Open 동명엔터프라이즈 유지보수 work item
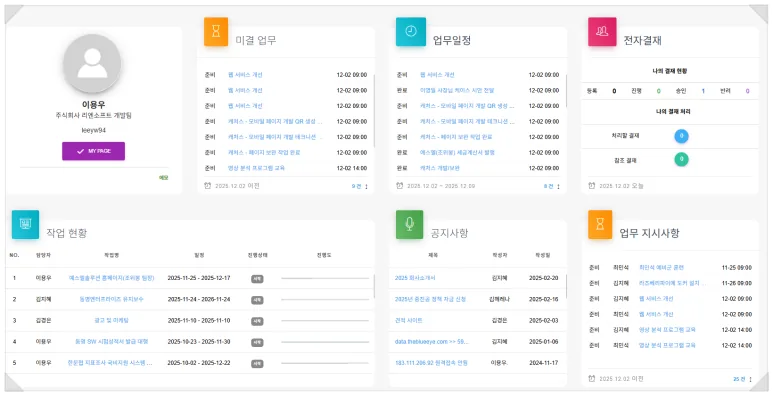Image resolution: width=773 pixels, height=396 pixels. click(x=111, y=299)
